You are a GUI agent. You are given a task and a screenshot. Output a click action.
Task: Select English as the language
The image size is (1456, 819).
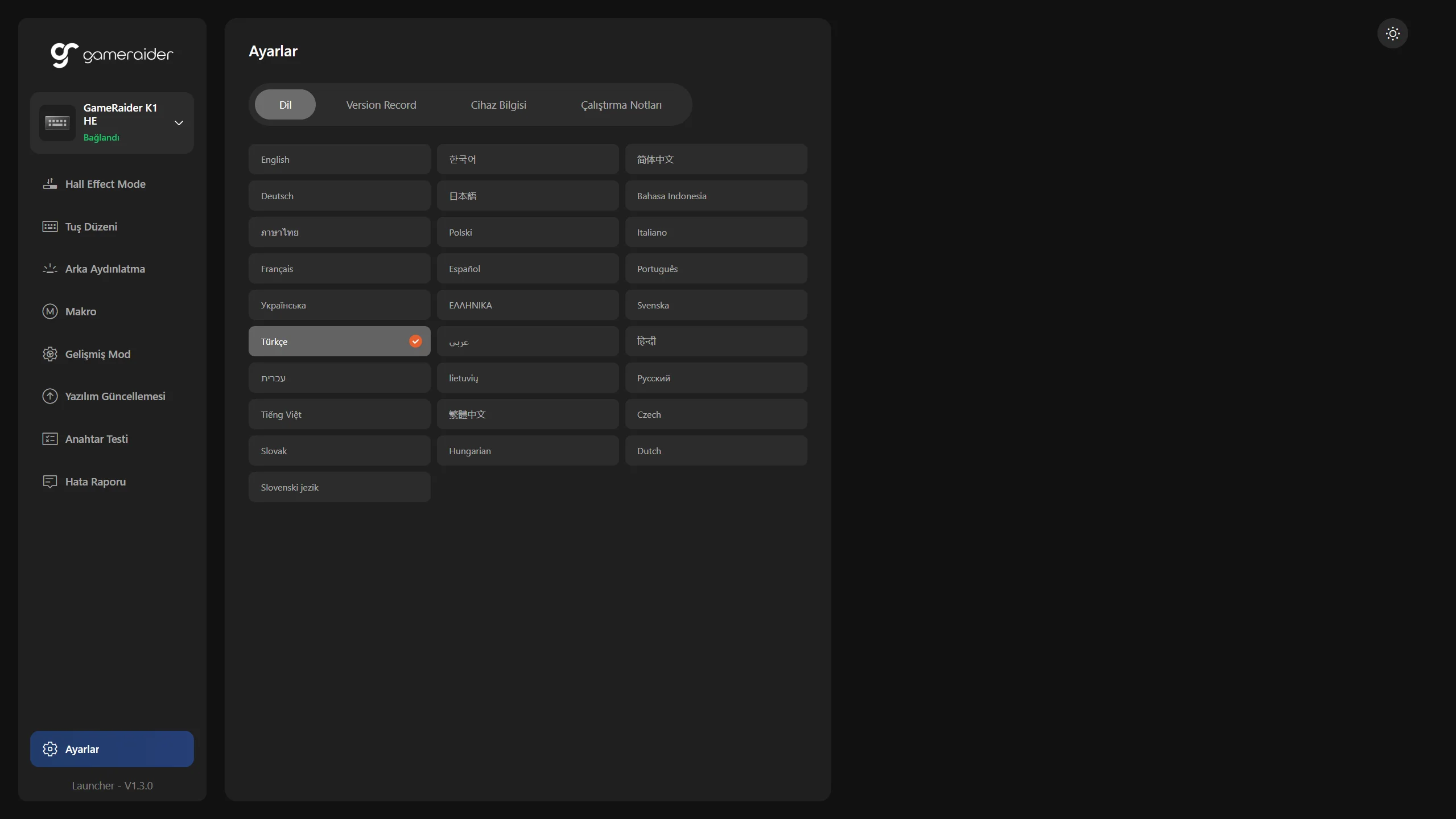click(x=339, y=159)
